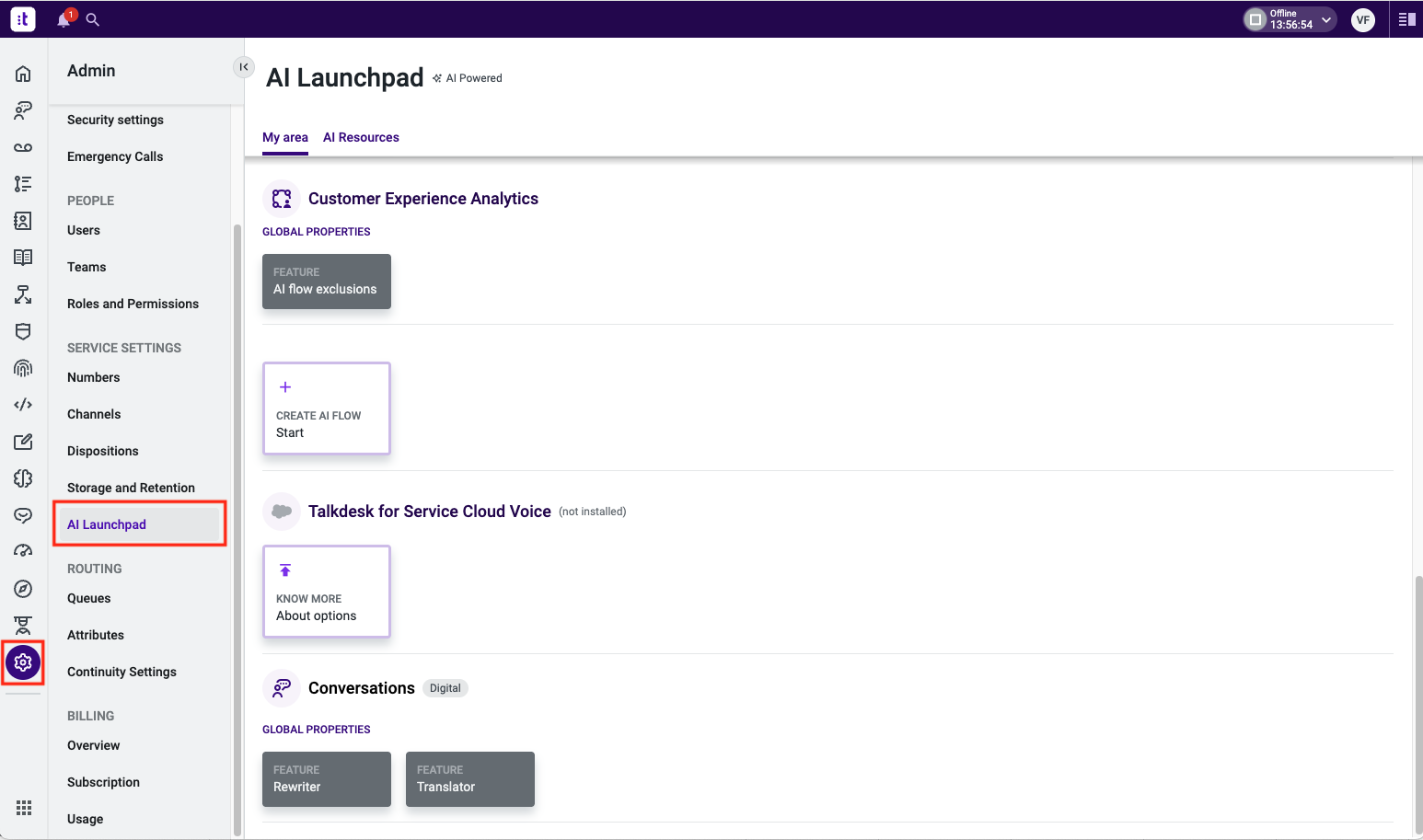Open Dispositions settings
1423x840 pixels.
point(103,451)
